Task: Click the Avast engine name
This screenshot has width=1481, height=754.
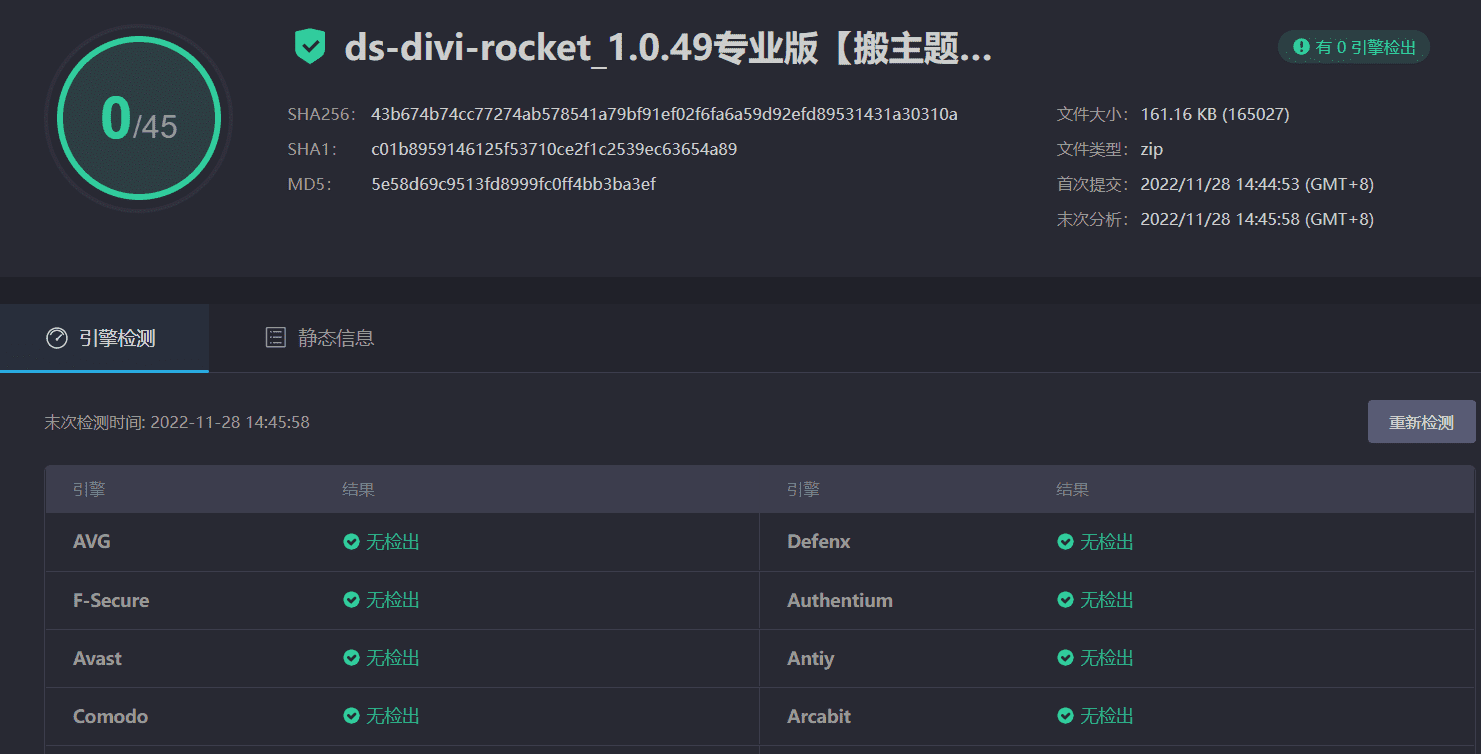Action: coord(97,658)
